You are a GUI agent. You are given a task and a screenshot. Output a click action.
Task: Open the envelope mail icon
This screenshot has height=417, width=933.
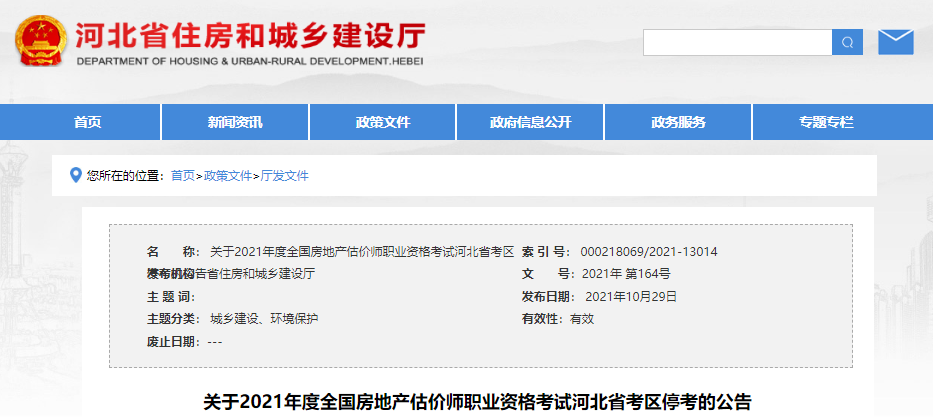pos(895,42)
